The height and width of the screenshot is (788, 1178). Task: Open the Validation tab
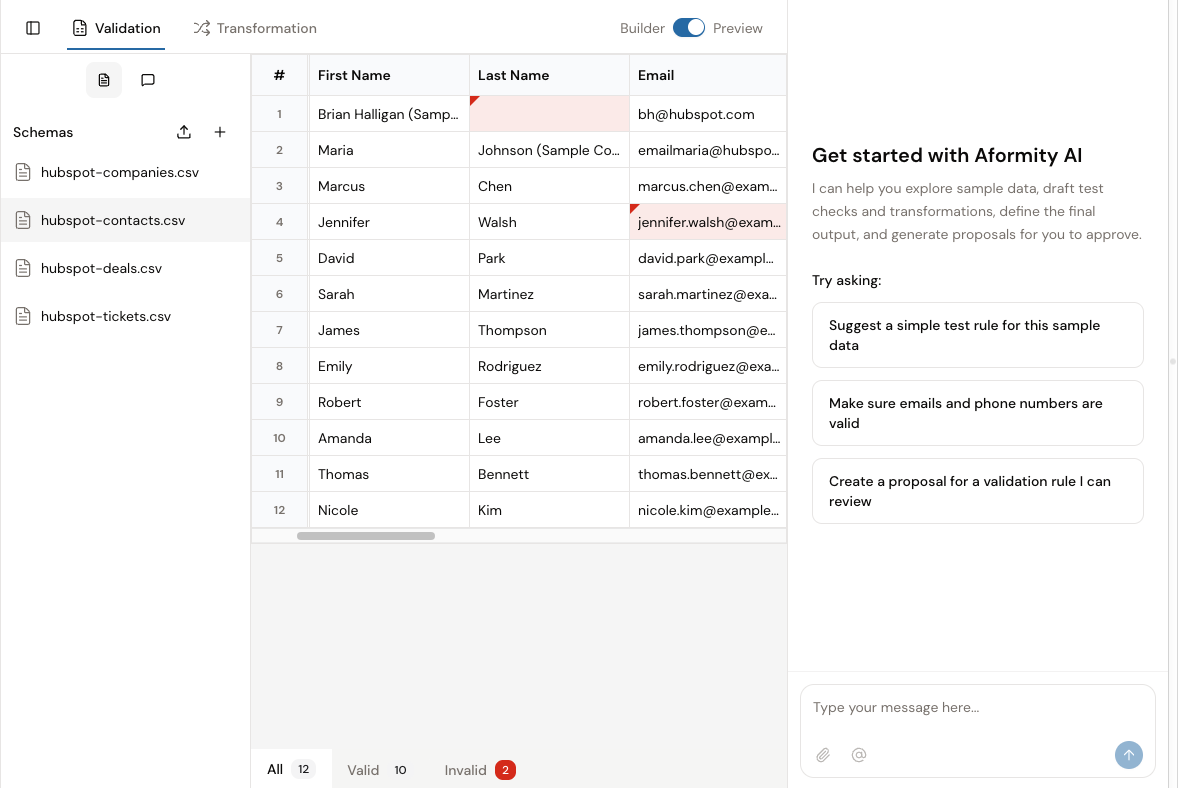click(x=116, y=28)
